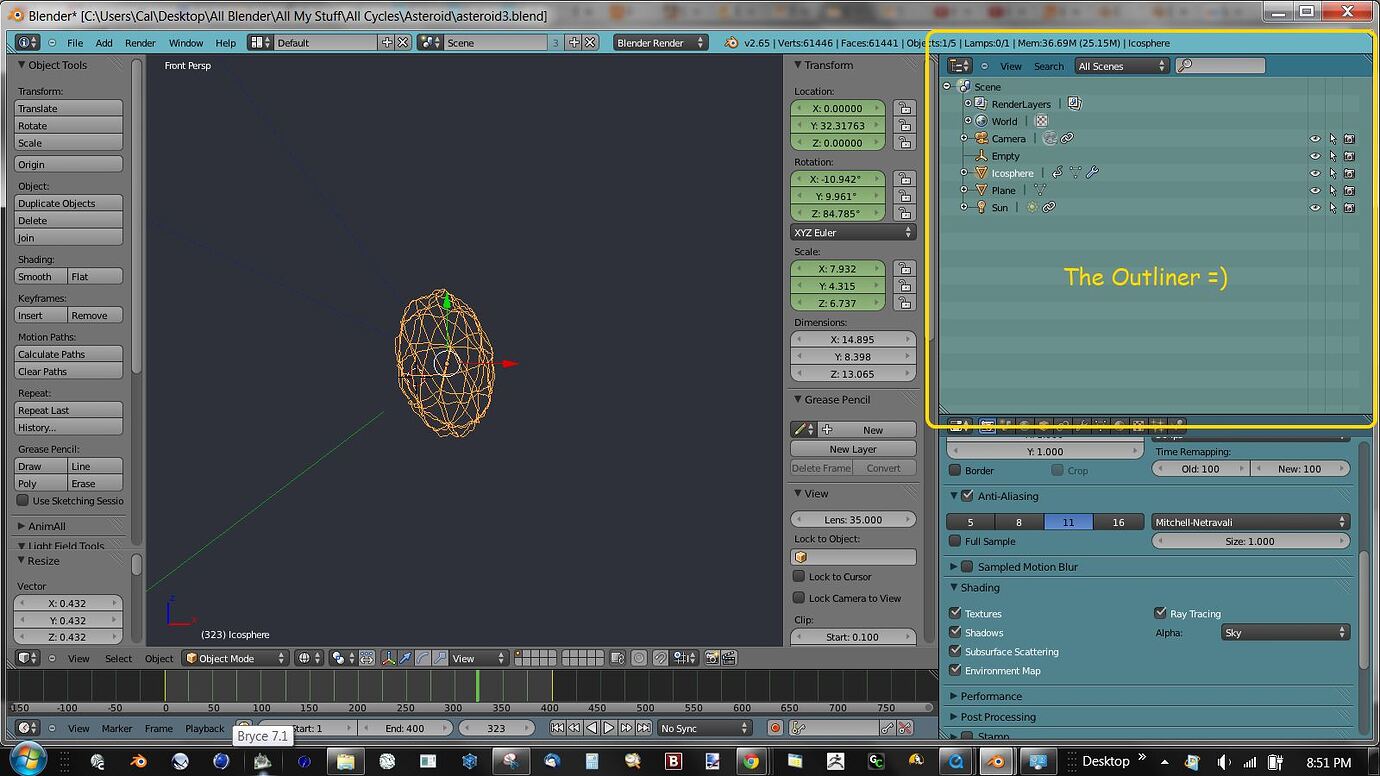Enable Lock to Cursor checkbox

(x=799, y=576)
